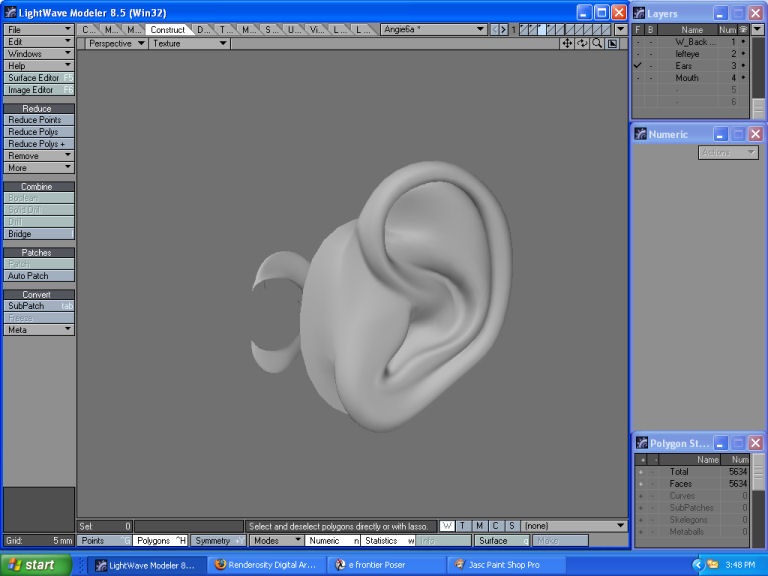Toggle Symmetry mode
The height and width of the screenshot is (576, 768).
[217, 541]
